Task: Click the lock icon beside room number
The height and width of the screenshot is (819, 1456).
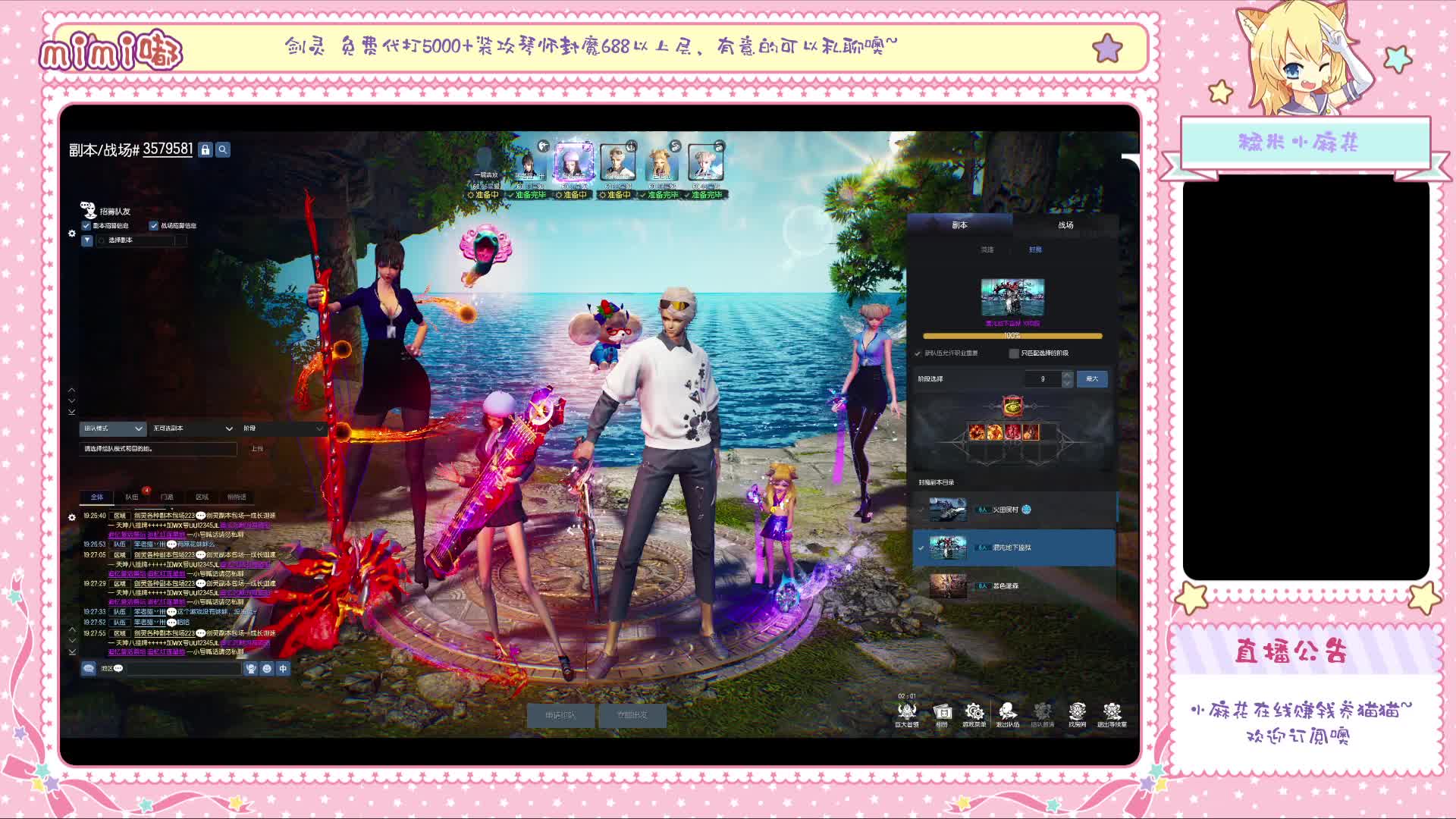Action: pyautogui.click(x=205, y=150)
